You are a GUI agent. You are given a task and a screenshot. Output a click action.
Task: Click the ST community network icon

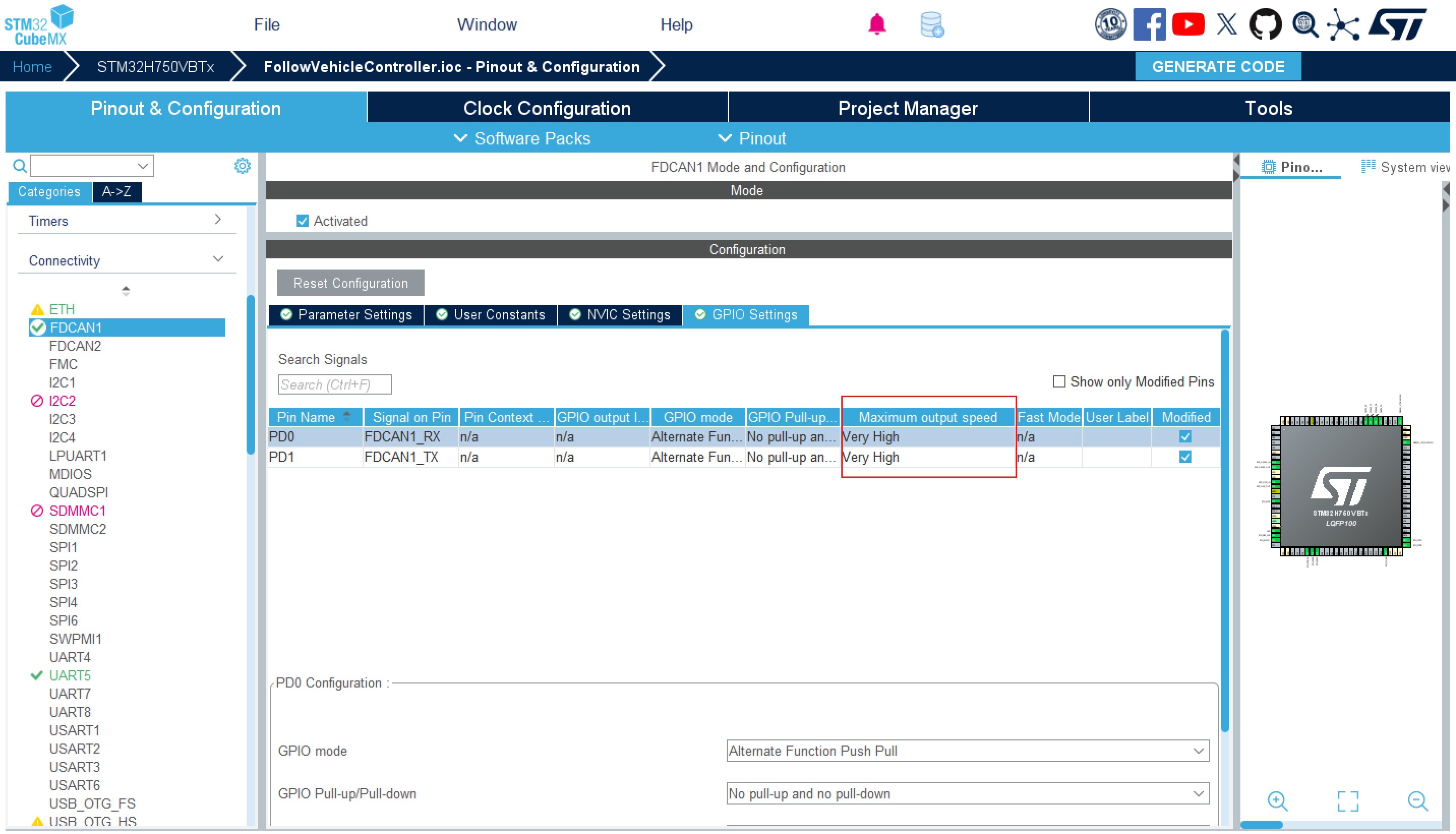(1343, 24)
